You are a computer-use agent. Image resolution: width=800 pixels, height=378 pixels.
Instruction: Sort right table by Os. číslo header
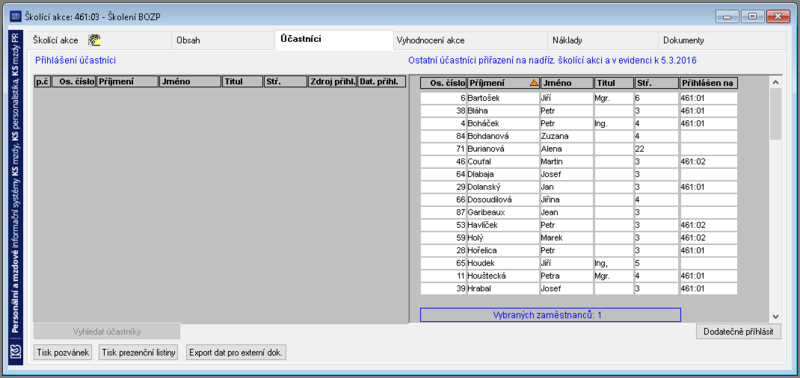pyautogui.click(x=443, y=83)
